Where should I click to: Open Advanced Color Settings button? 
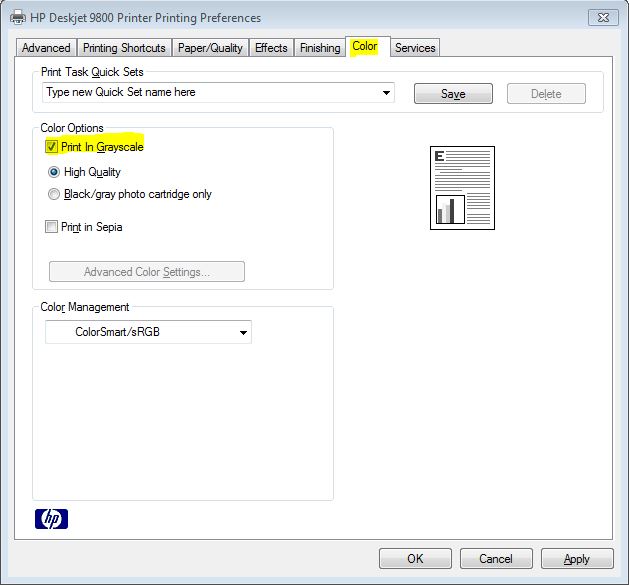pyautogui.click(x=147, y=272)
